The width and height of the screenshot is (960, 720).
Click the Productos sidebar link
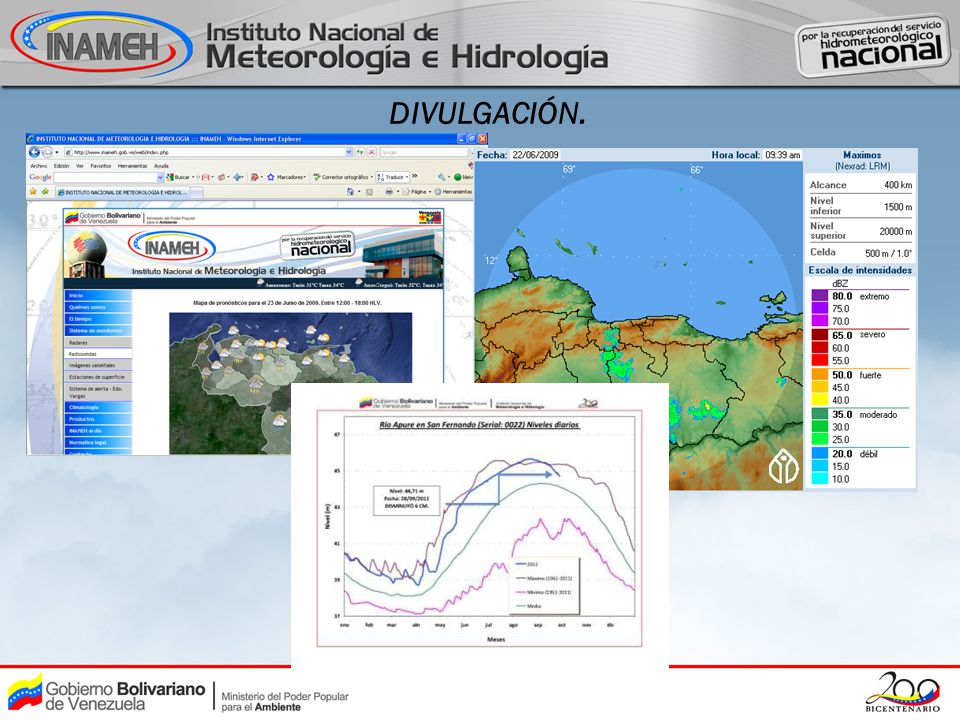tap(98, 419)
